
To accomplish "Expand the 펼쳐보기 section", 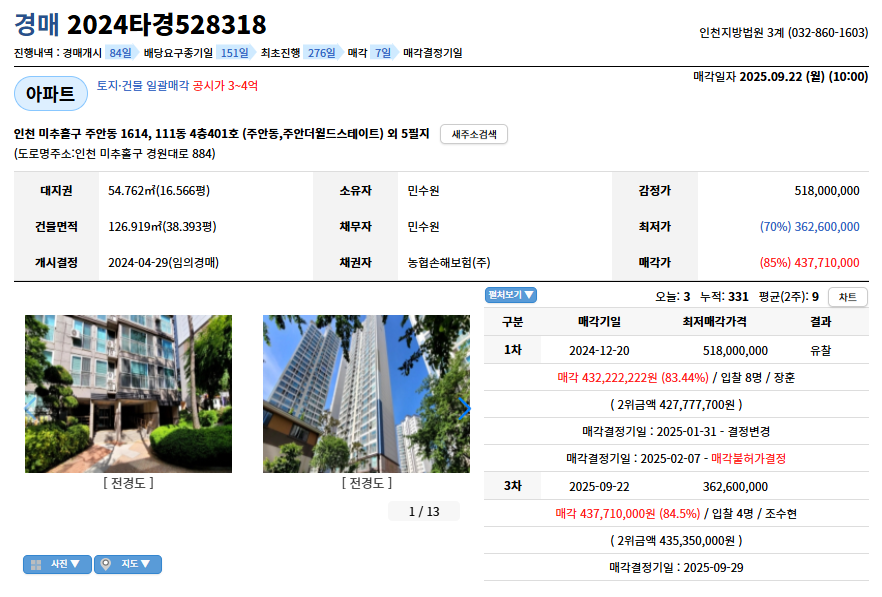I will pyautogui.click(x=511, y=295).
